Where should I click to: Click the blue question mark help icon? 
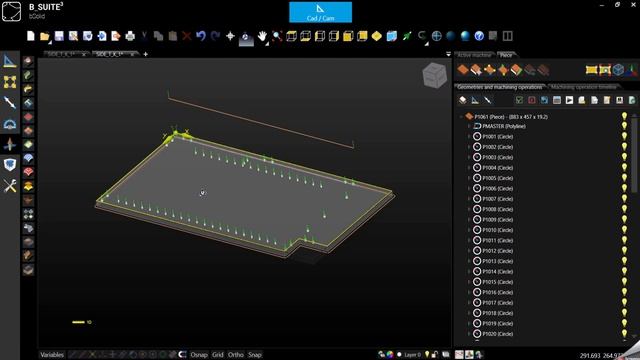point(479,36)
